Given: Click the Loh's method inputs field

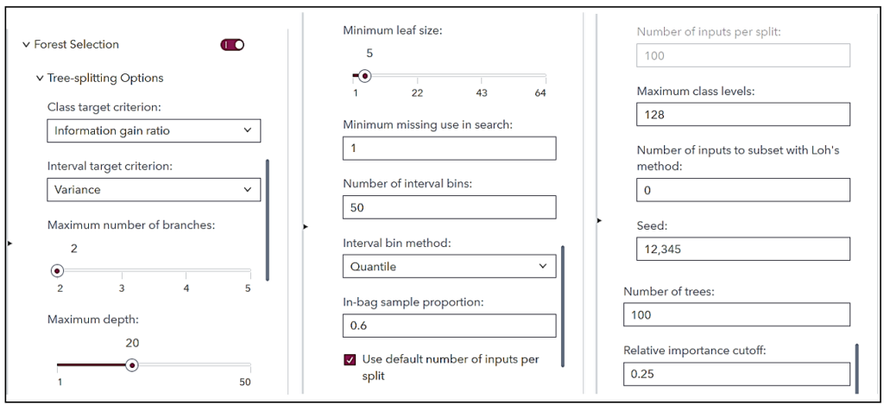Looking at the screenshot, I should coord(743,190).
